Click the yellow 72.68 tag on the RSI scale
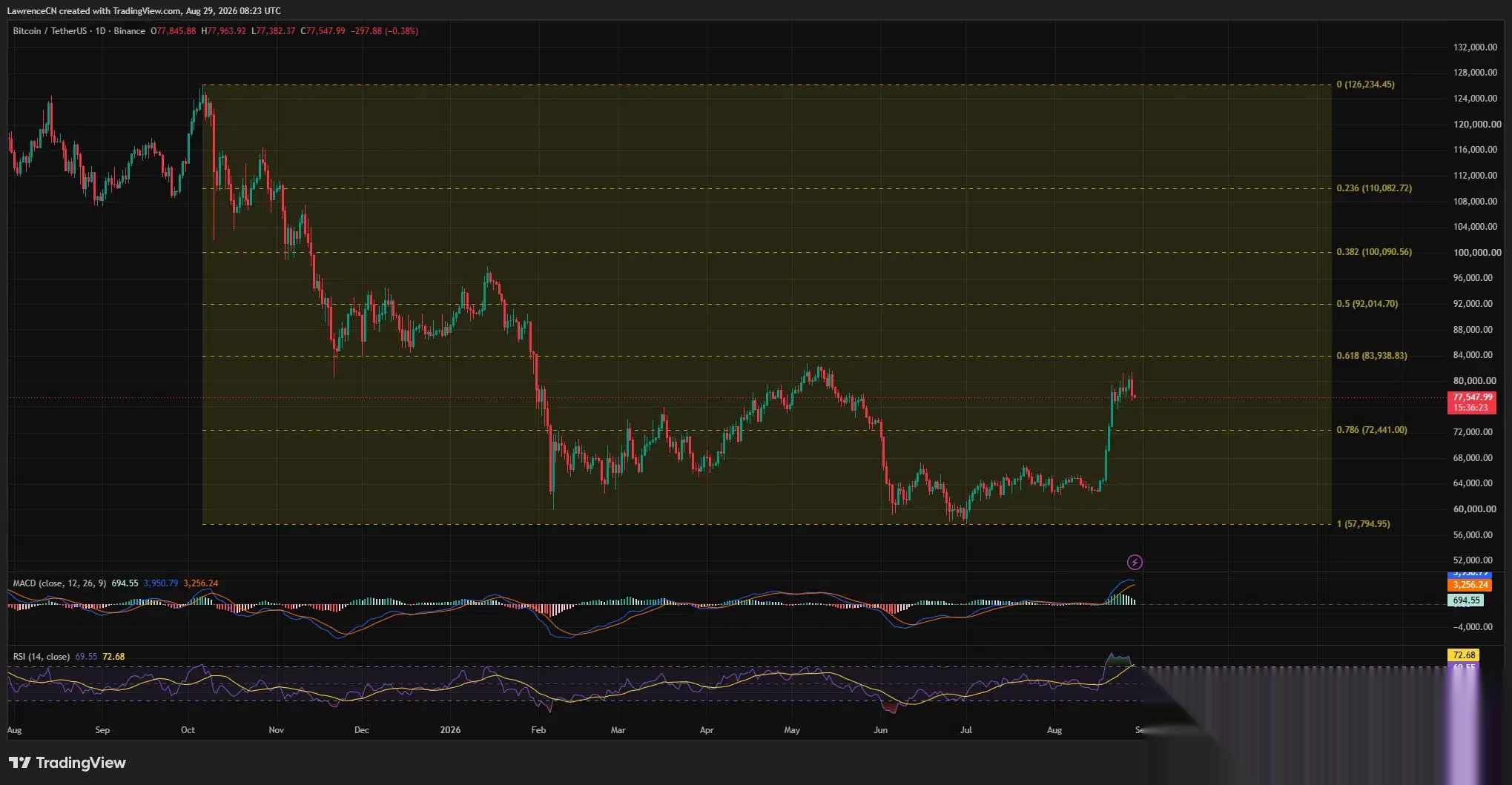 click(1464, 655)
